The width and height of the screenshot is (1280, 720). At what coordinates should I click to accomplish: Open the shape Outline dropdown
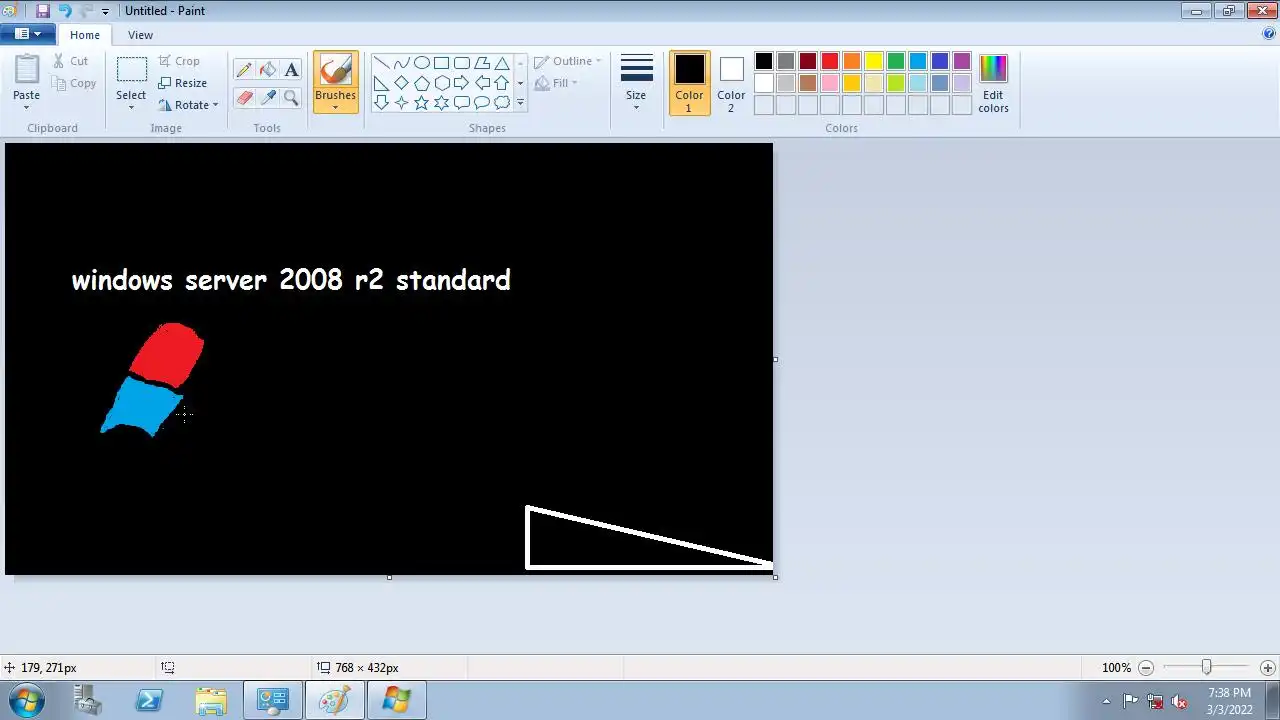(x=568, y=61)
